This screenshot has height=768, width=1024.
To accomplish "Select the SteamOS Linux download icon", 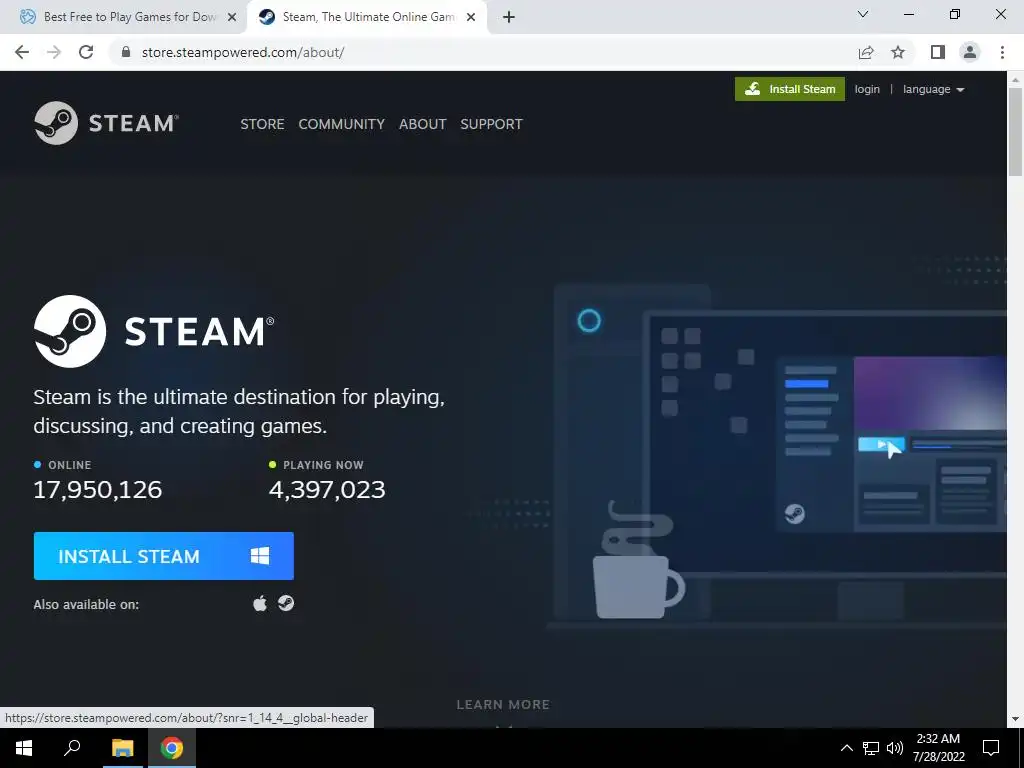I will coord(286,603).
